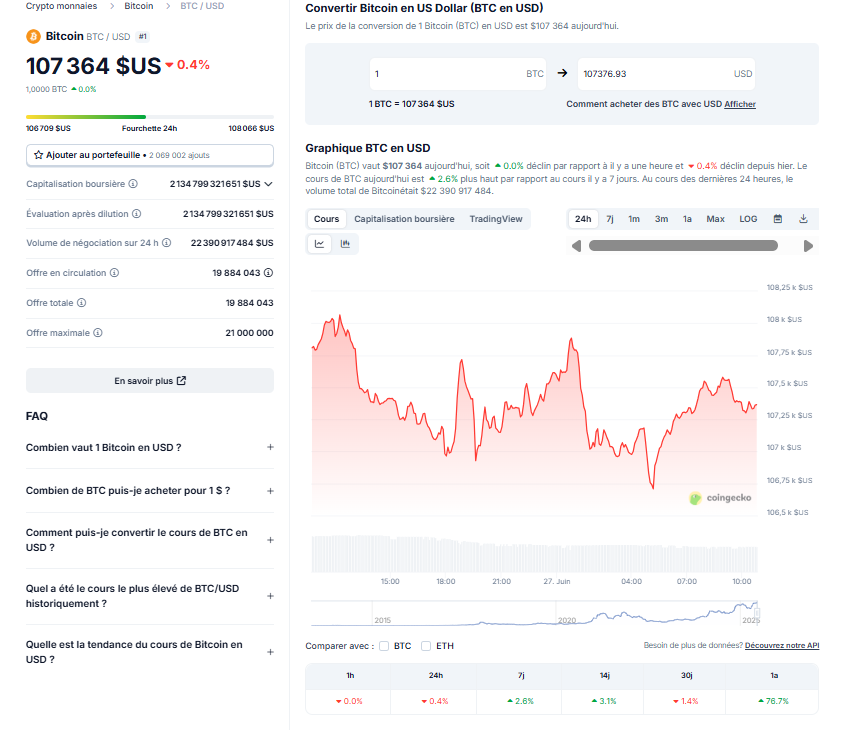Click the orange Bitcoin logo icon

(x=33, y=37)
